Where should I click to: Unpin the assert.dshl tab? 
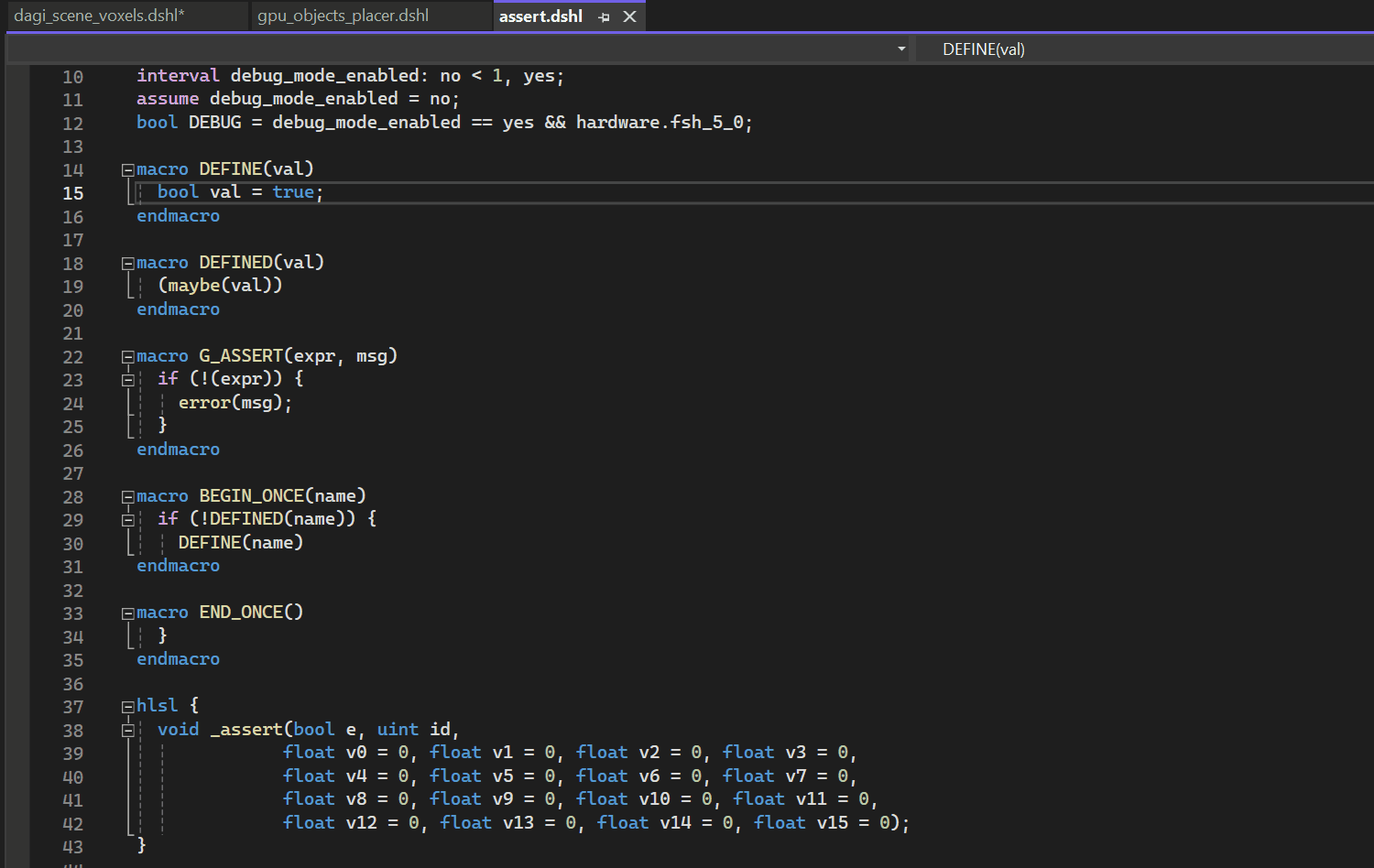[x=603, y=16]
